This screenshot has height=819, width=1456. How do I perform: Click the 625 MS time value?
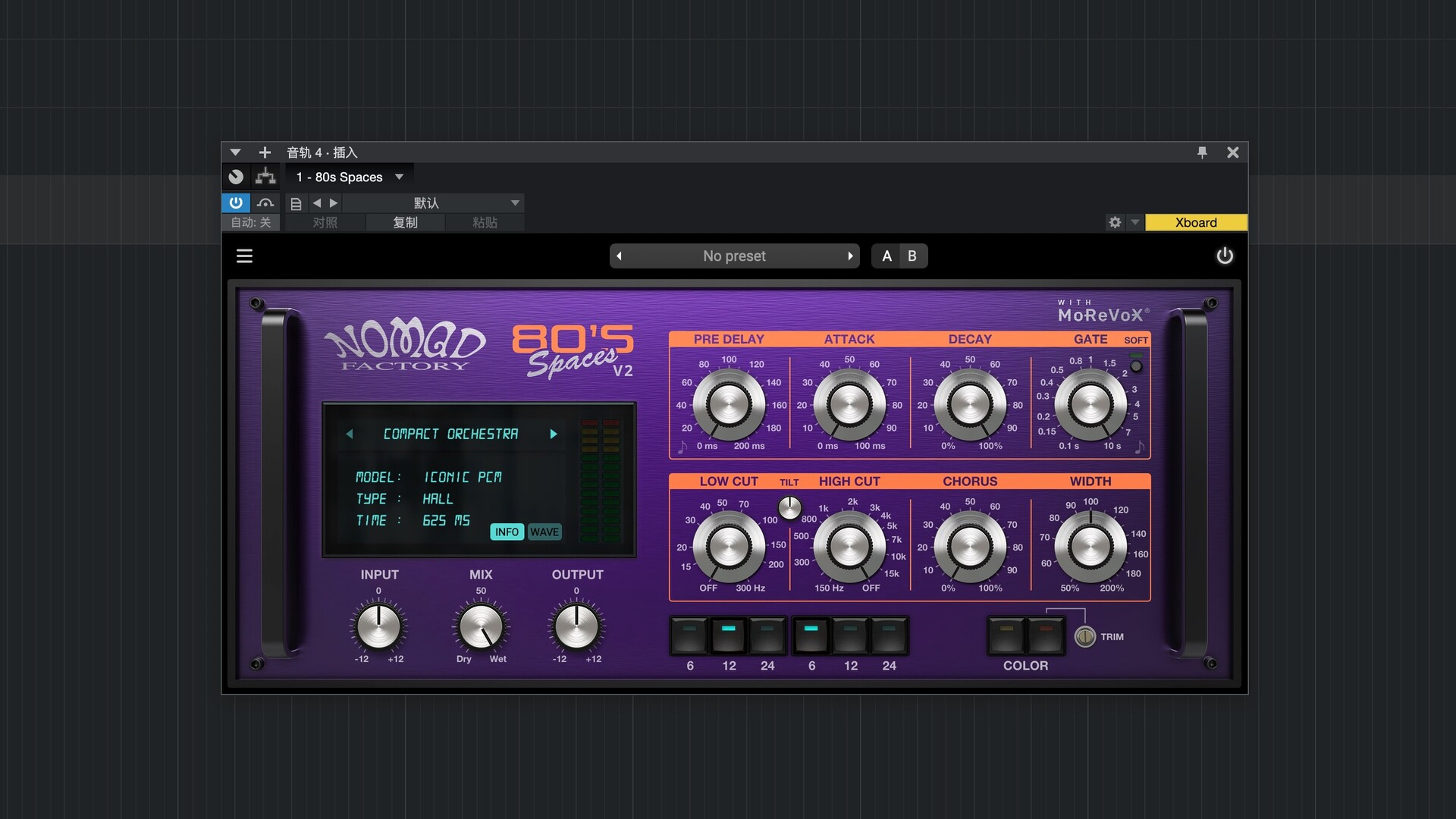tap(446, 520)
